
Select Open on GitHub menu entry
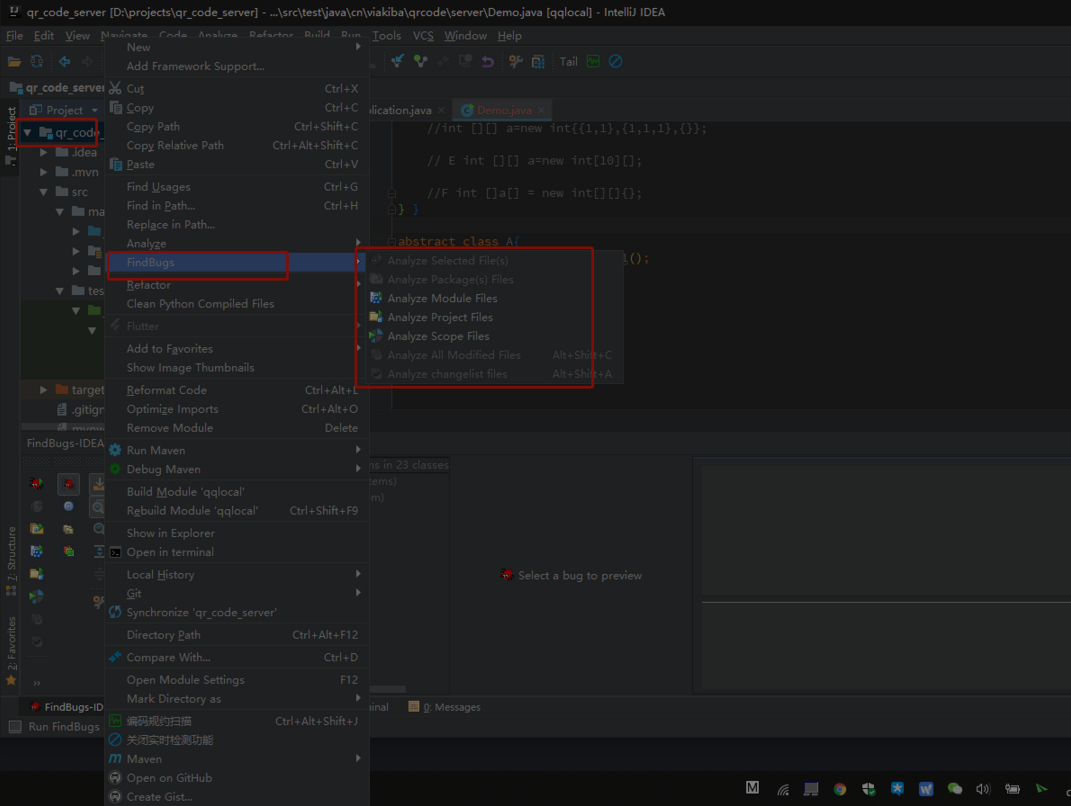[x=237, y=778]
